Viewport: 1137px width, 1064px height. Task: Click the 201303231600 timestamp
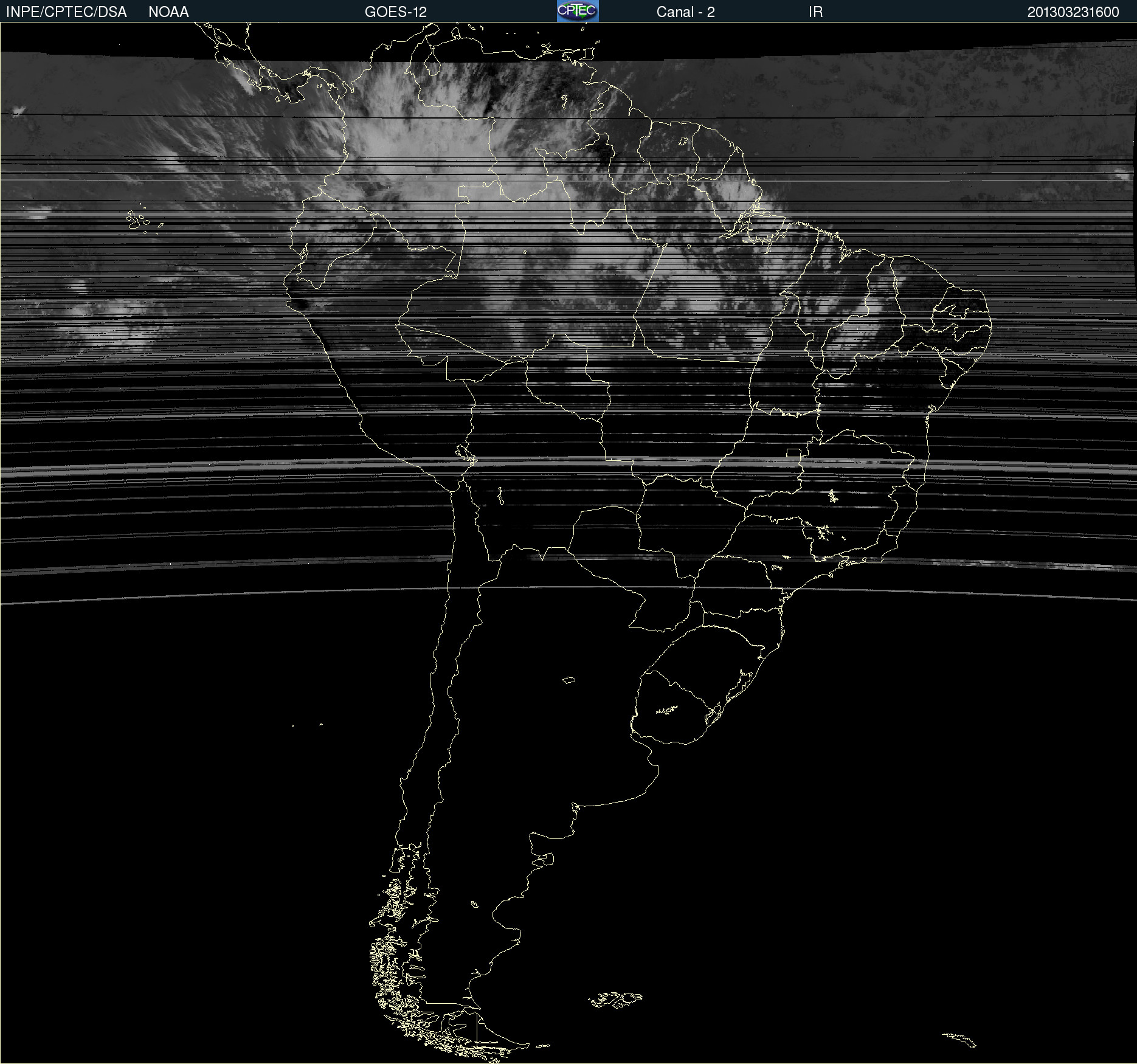point(1073,12)
